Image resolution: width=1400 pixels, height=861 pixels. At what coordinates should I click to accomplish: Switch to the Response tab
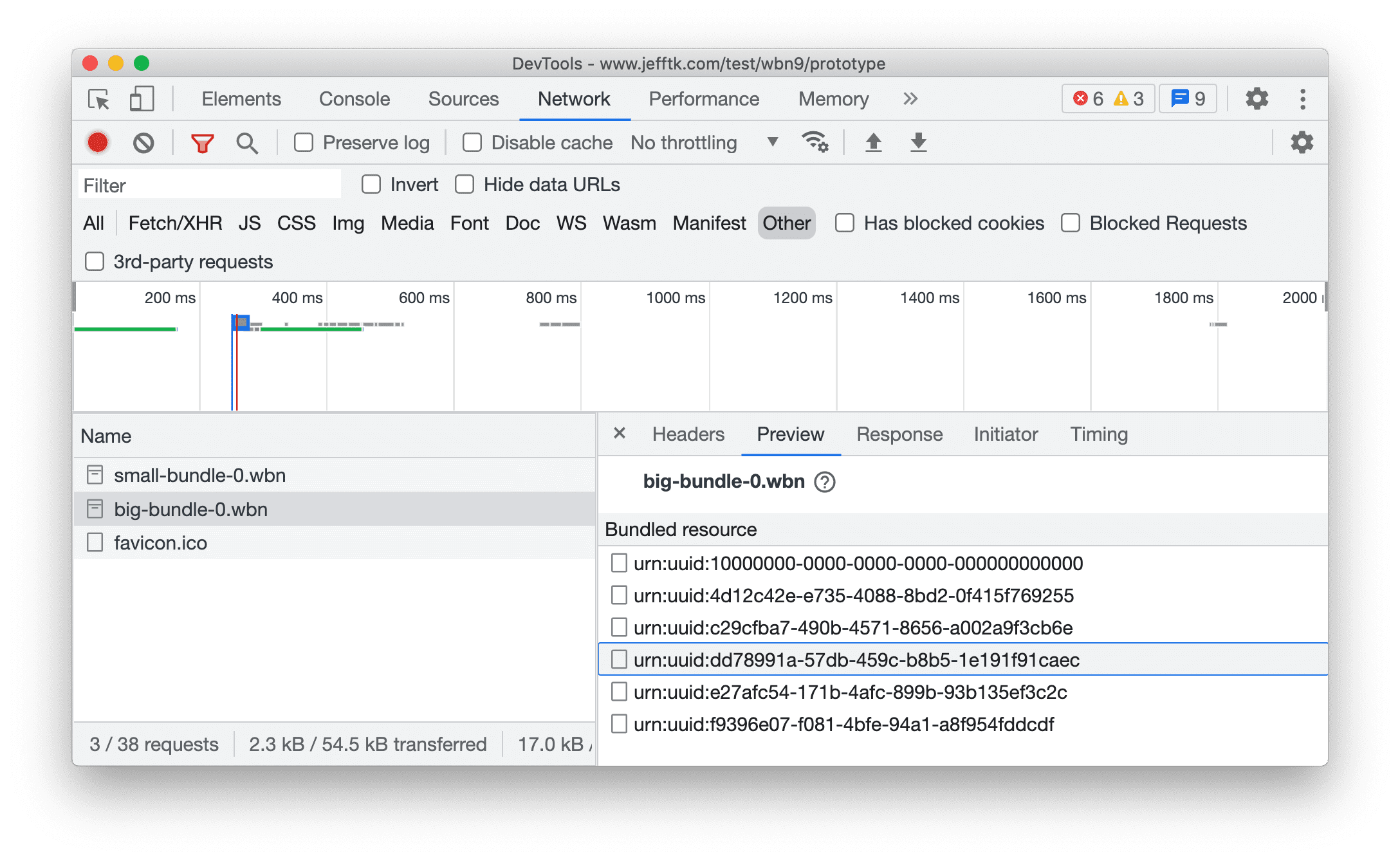pos(898,435)
